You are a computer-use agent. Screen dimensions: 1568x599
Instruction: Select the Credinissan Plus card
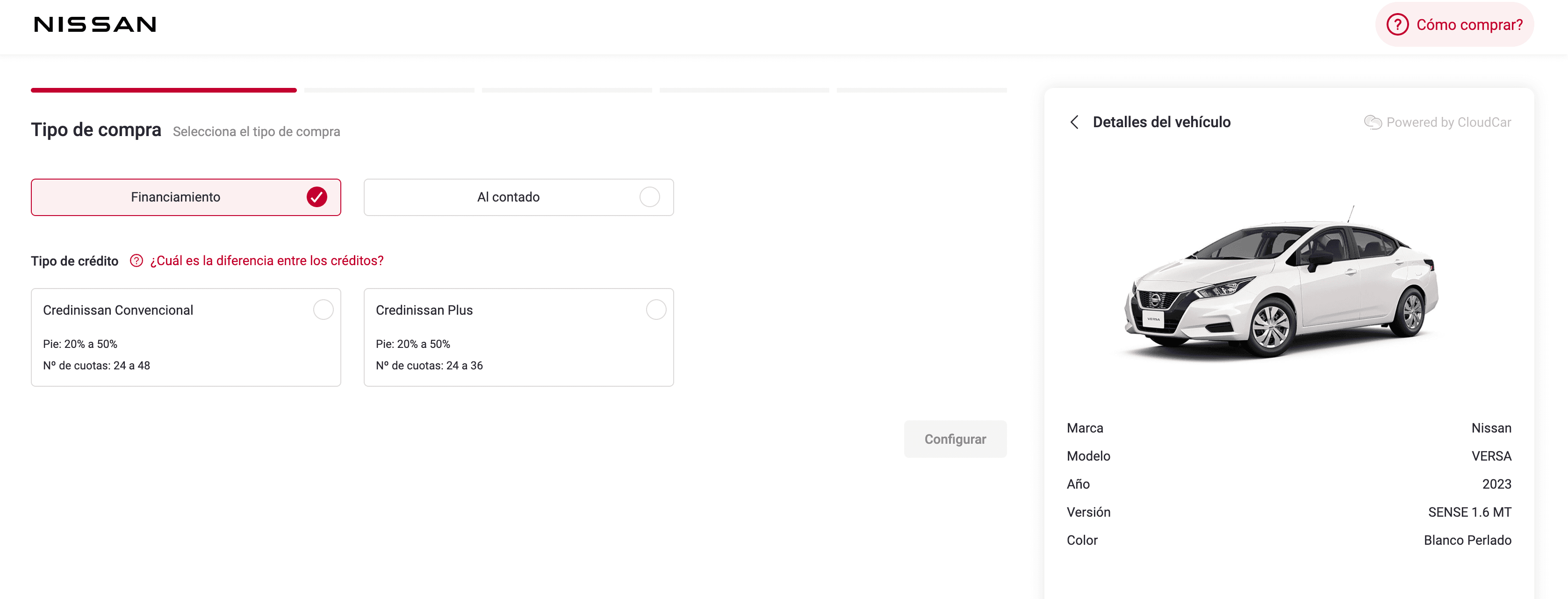[518, 337]
